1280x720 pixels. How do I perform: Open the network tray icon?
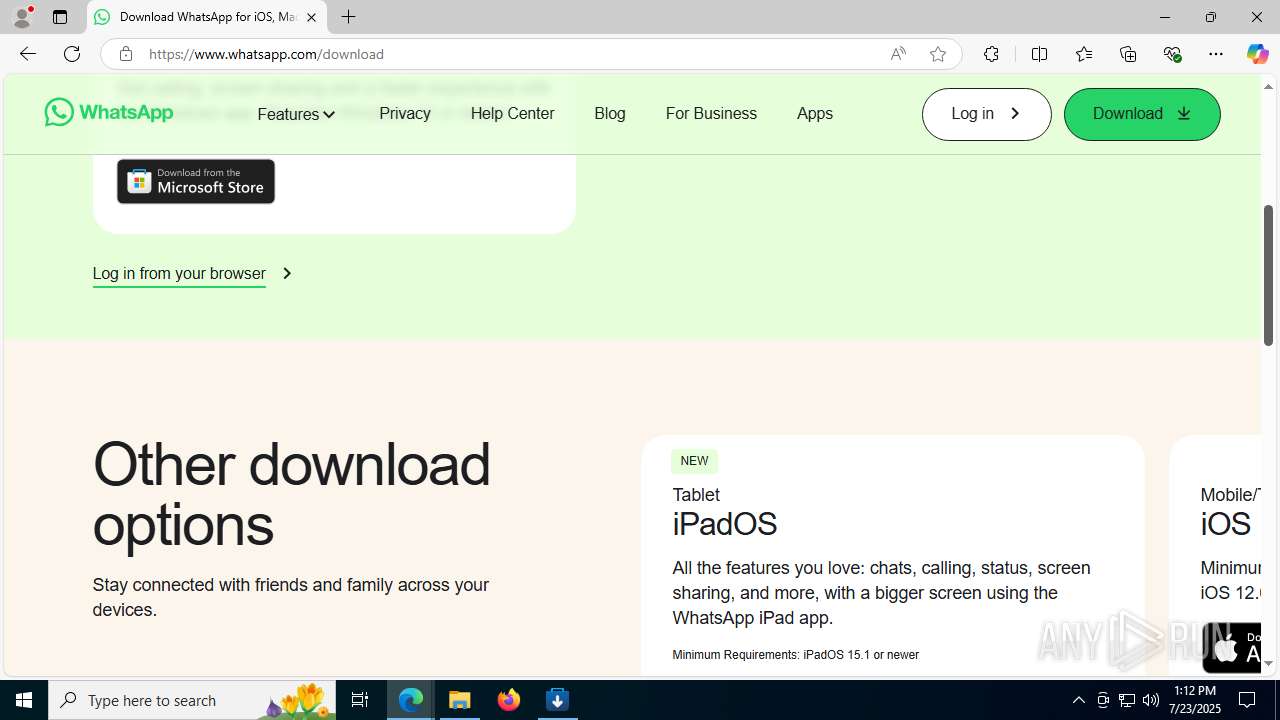(1127, 700)
